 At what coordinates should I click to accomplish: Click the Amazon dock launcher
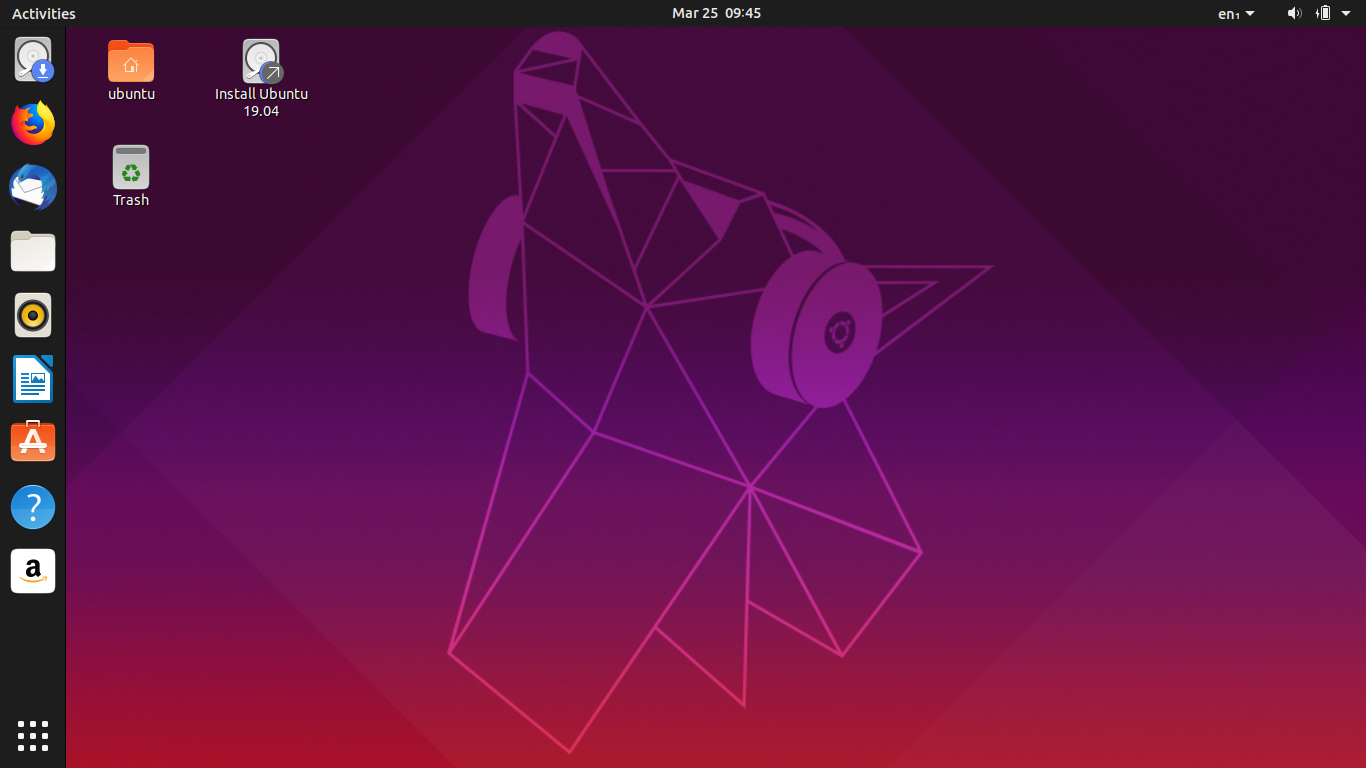pos(33,571)
